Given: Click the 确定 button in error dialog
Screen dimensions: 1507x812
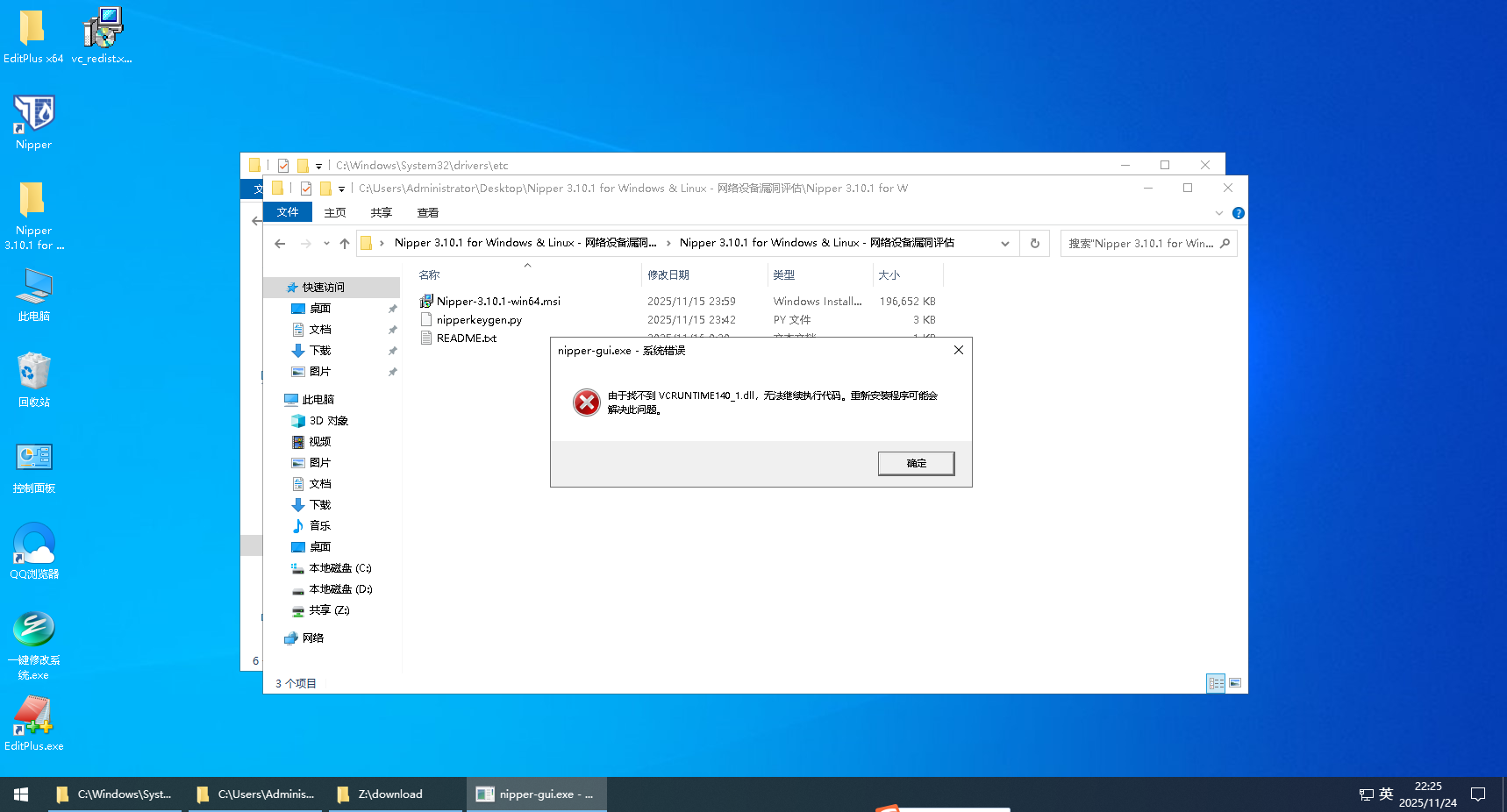Looking at the screenshot, I should point(916,463).
